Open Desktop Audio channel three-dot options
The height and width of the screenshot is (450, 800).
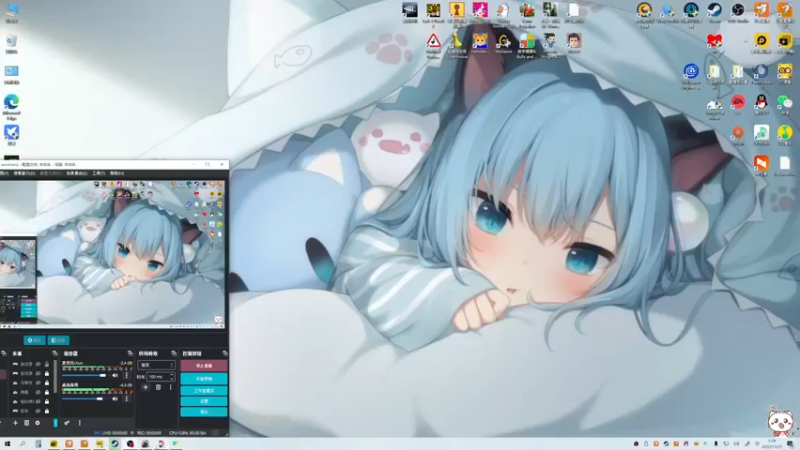[x=127, y=398]
